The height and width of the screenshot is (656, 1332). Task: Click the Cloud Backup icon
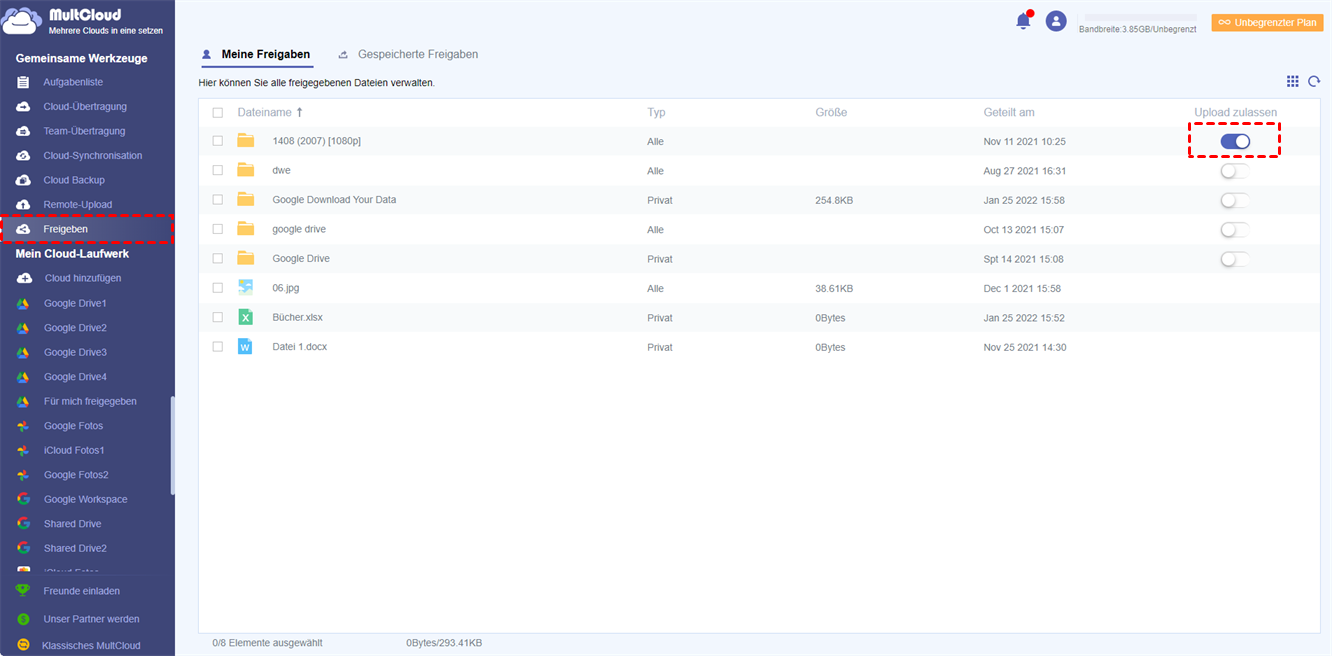(23, 180)
